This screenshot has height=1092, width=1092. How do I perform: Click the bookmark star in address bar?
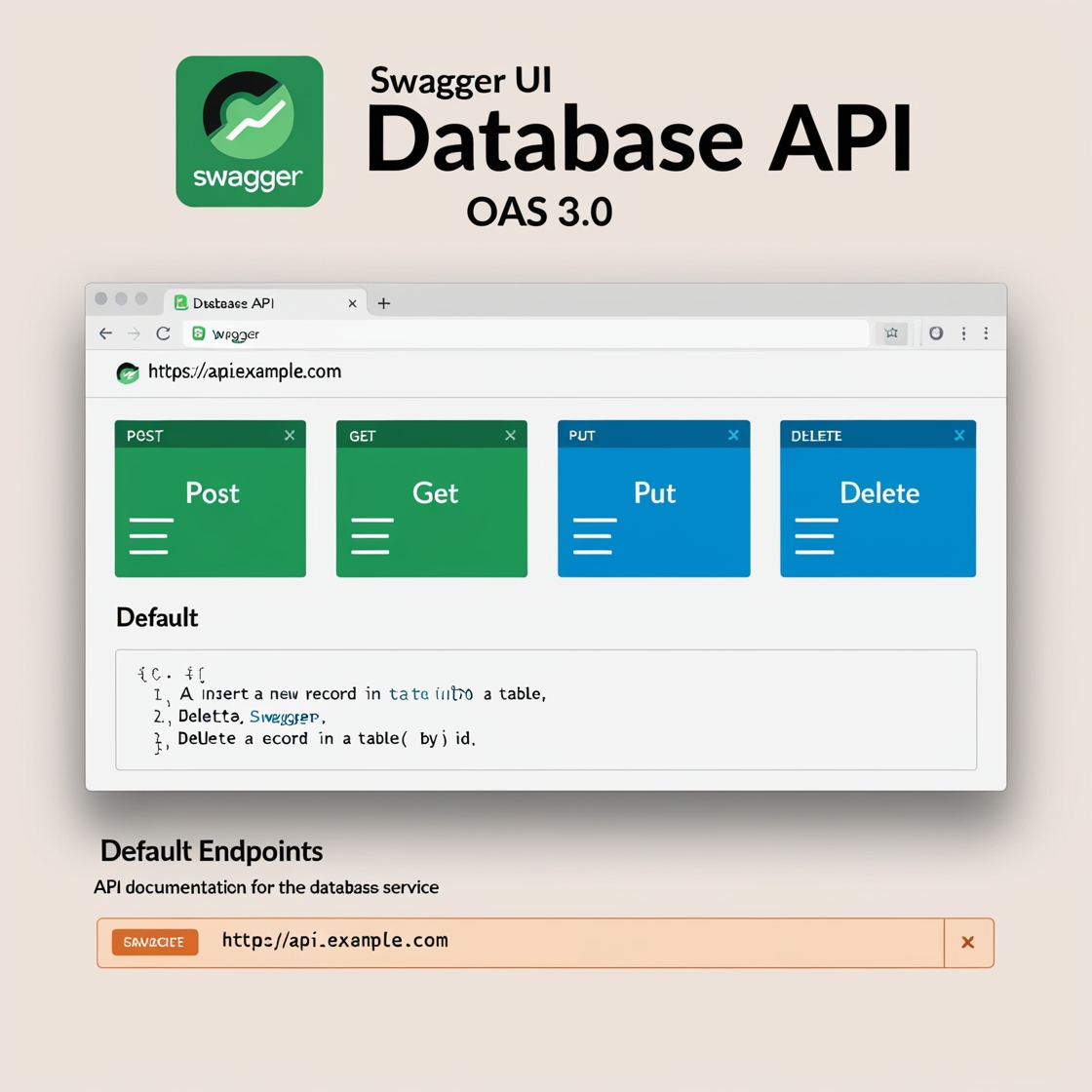click(891, 333)
